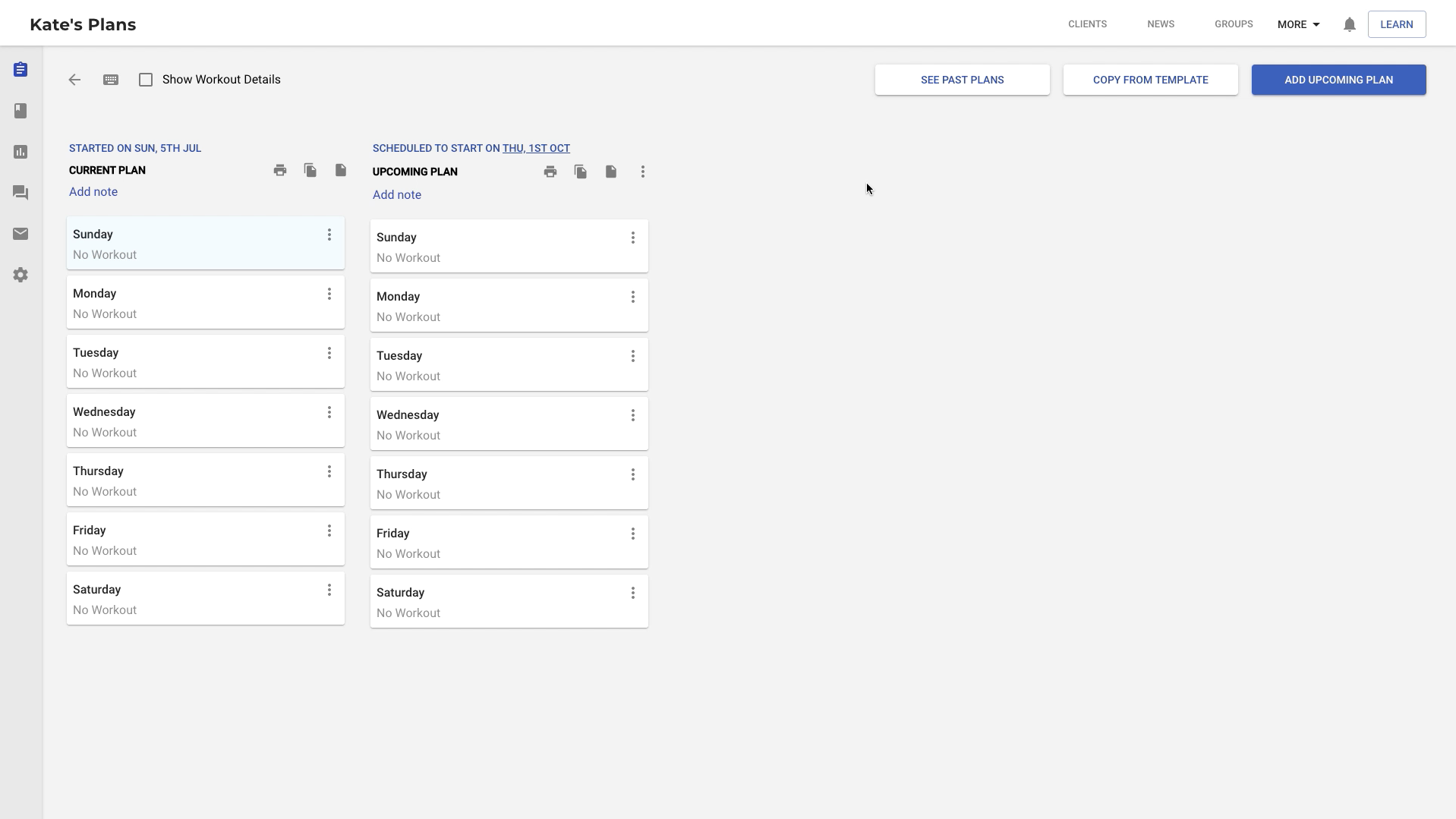Open the book library icon in sidebar
The image size is (1456, 819).
pos(20,111)
